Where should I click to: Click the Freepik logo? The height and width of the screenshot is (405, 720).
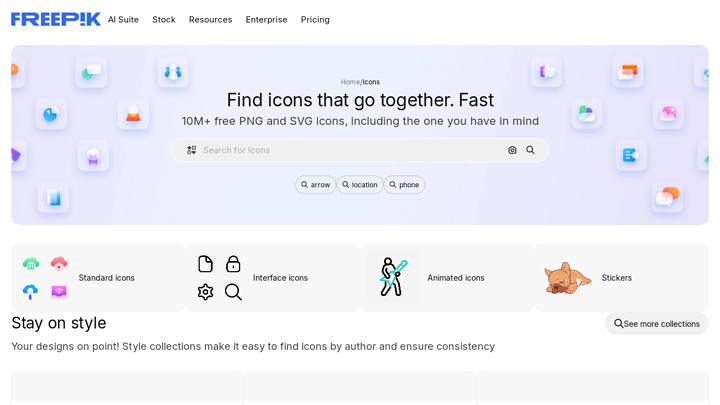55,19
